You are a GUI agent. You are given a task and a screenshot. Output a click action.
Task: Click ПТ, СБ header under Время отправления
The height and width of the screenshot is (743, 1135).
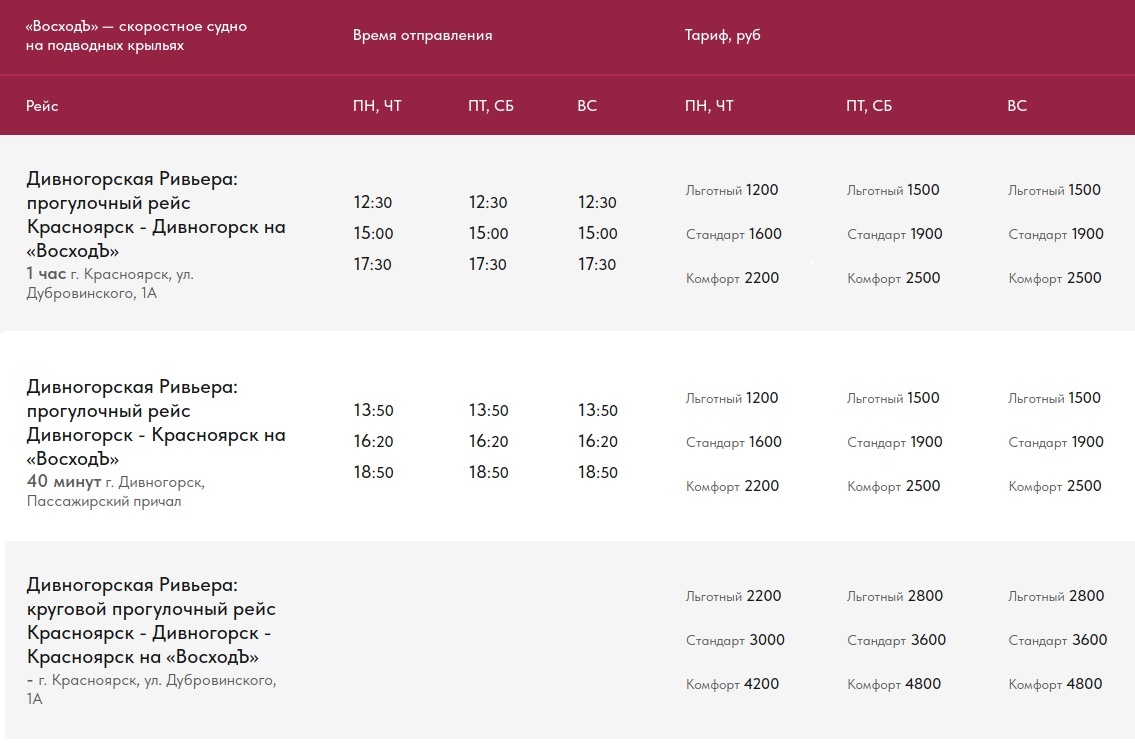(491, 106)
